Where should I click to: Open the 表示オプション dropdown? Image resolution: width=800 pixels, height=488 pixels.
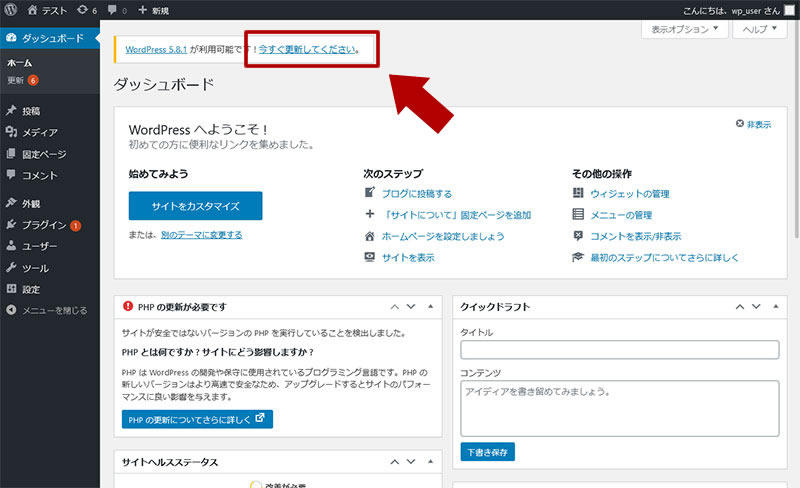684,29
